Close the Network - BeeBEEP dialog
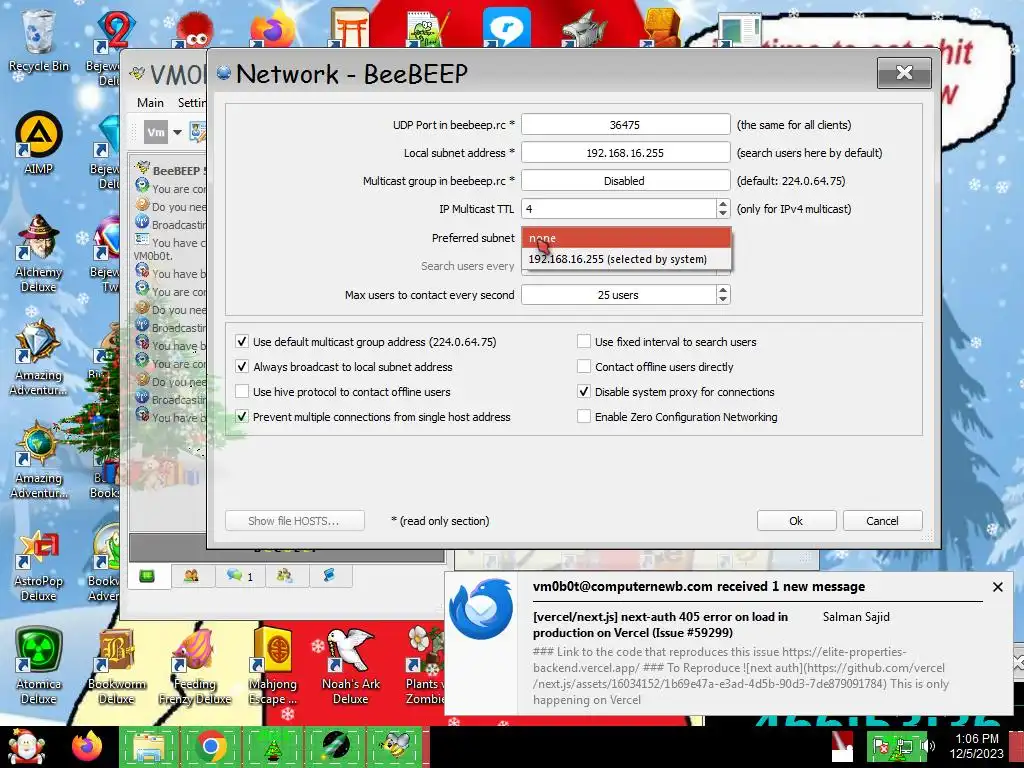1024x768 pixels. 904,72
